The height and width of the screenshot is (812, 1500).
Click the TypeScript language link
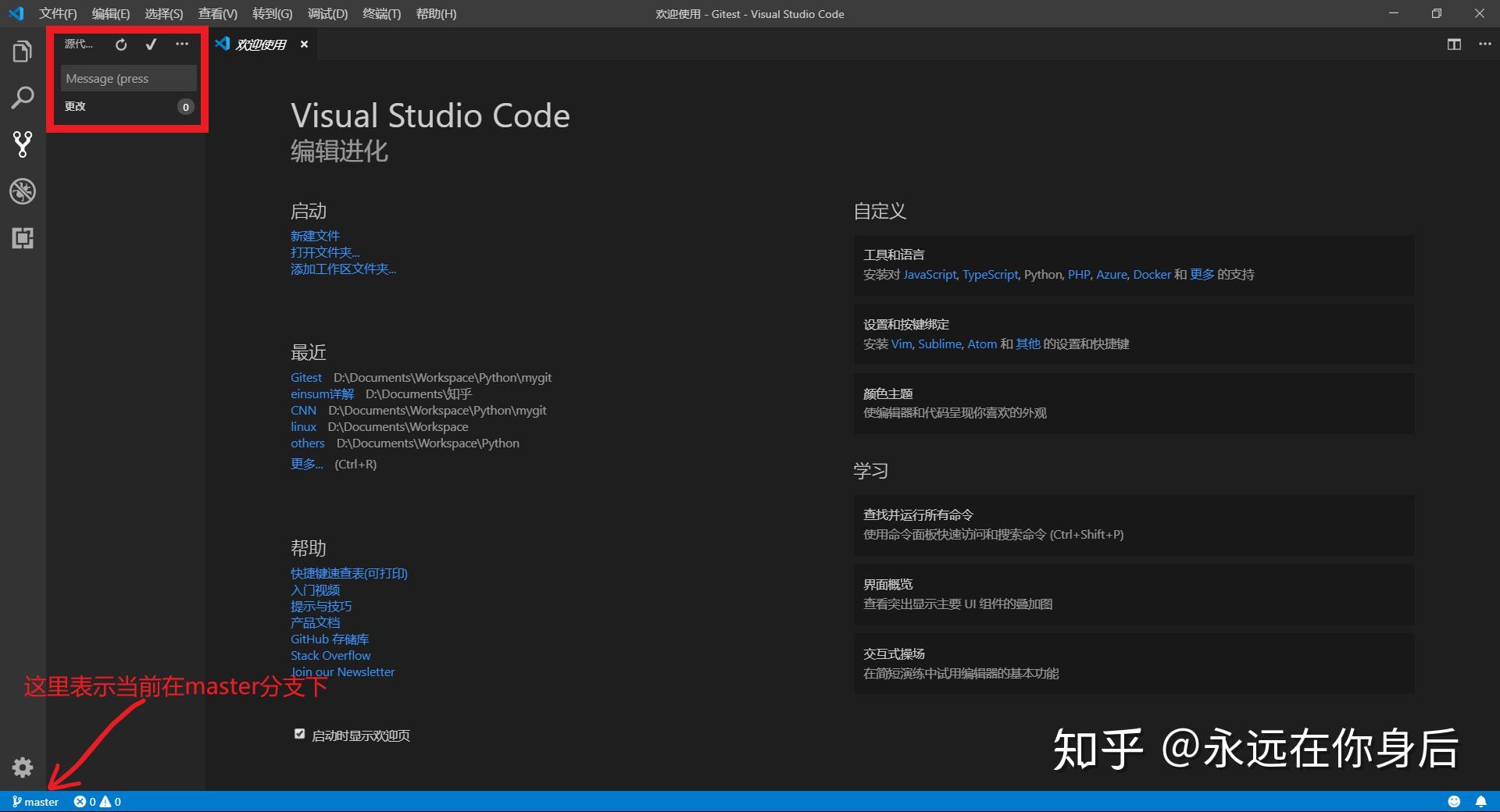point(990,274)
